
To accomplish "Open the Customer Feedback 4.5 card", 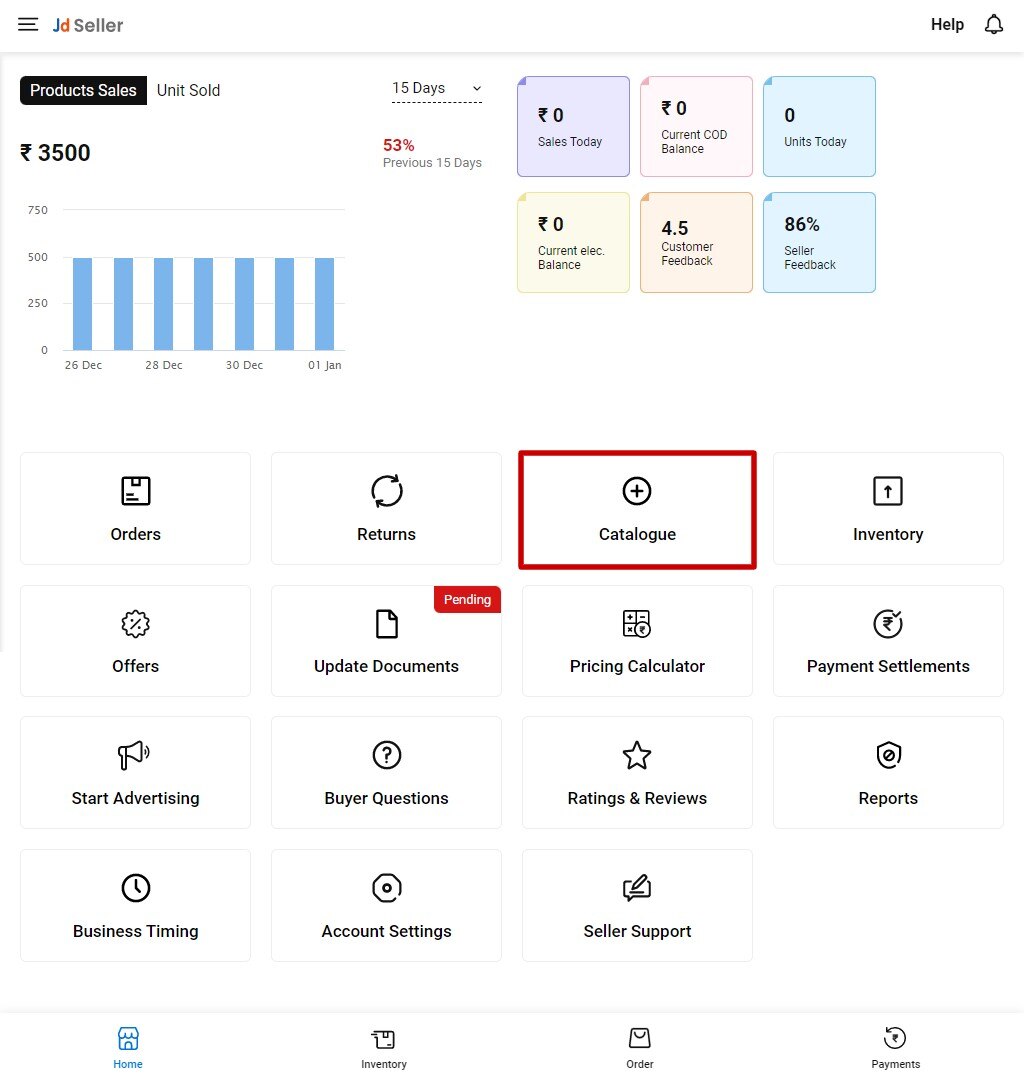I will 696,242.
